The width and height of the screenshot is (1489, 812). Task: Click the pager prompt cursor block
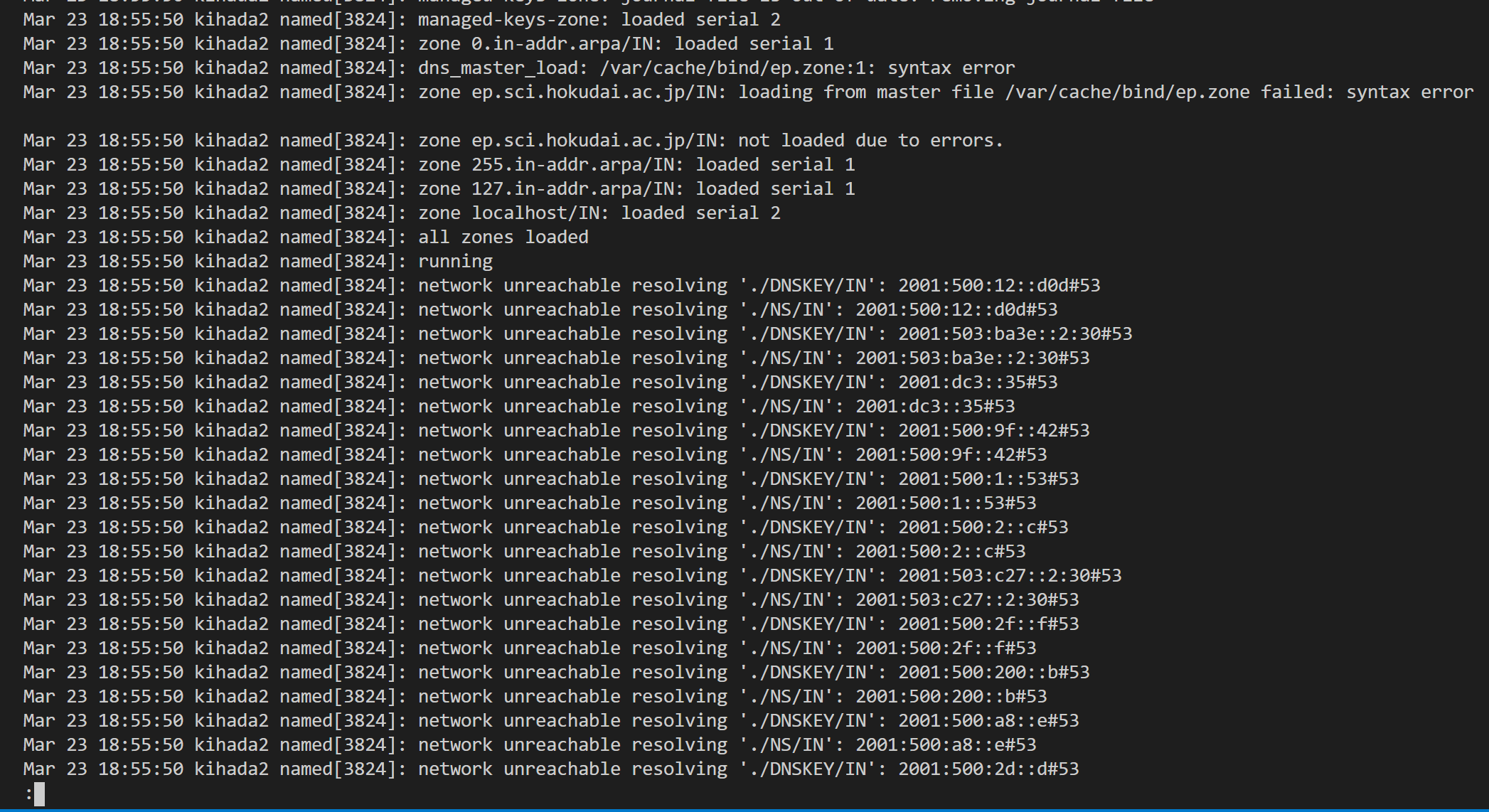coord(39,794)
